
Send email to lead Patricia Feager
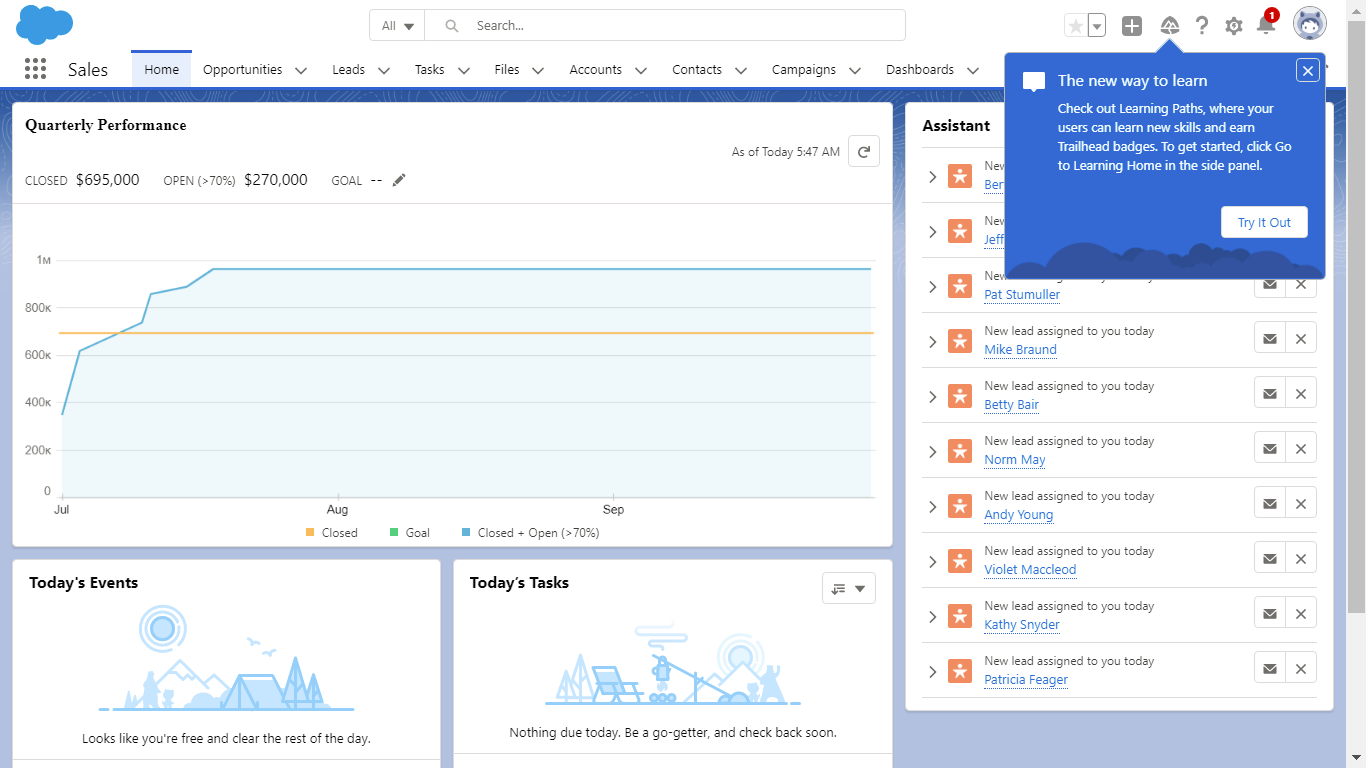1270,668
